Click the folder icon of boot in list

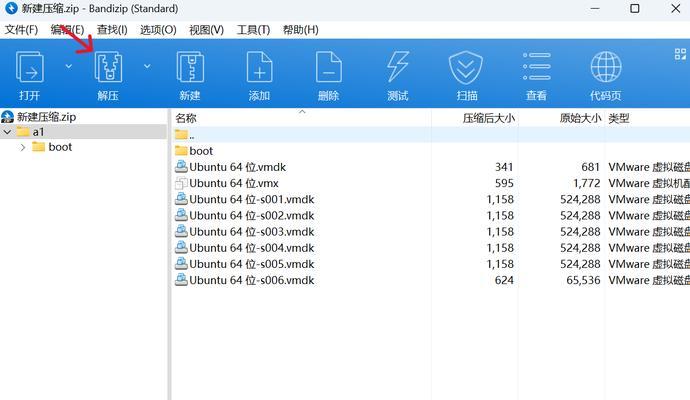[181, 150]
